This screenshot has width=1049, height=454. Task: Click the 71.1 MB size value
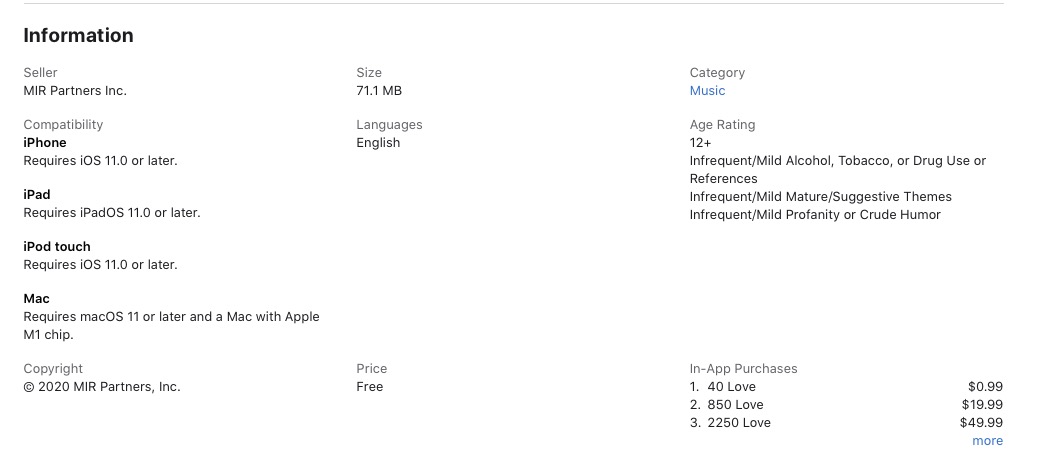coord(379,91)
